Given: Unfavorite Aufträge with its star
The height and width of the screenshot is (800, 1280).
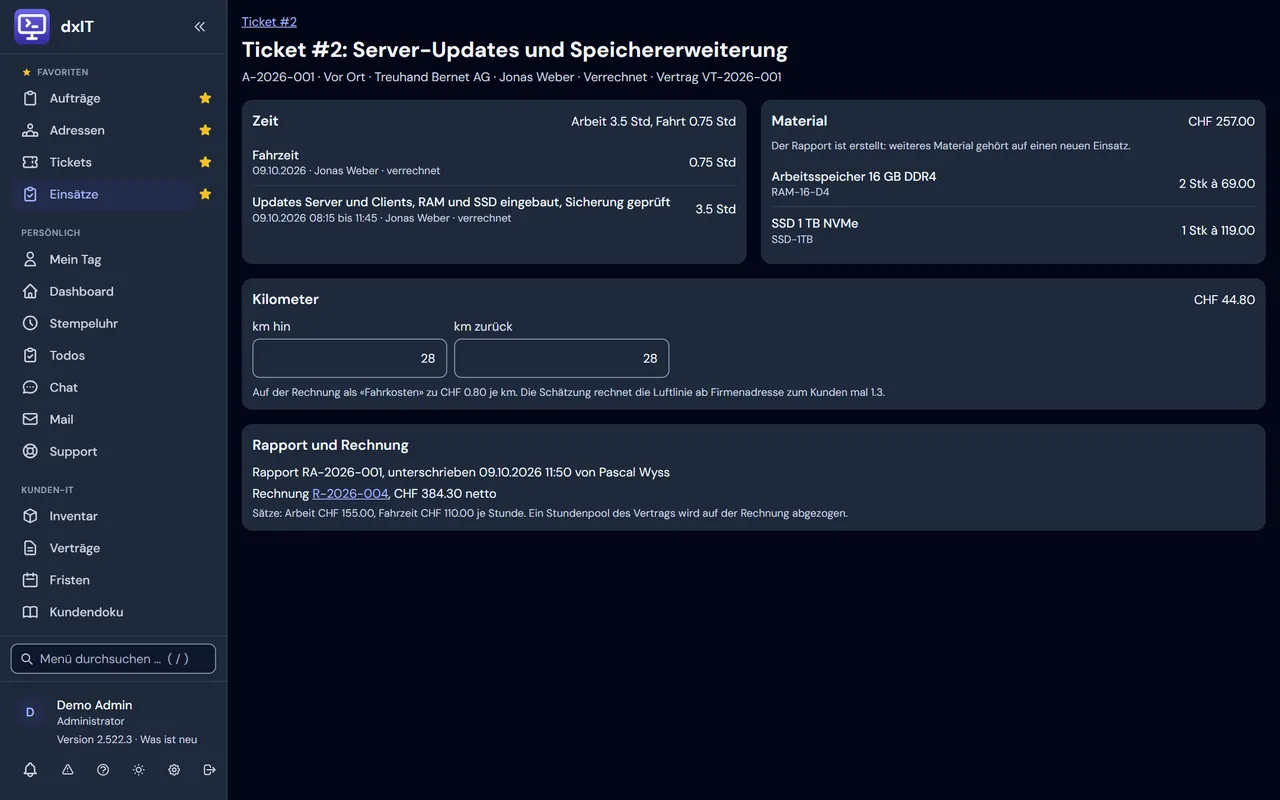Looking at the screenshot, I should [x=205, y=98].
